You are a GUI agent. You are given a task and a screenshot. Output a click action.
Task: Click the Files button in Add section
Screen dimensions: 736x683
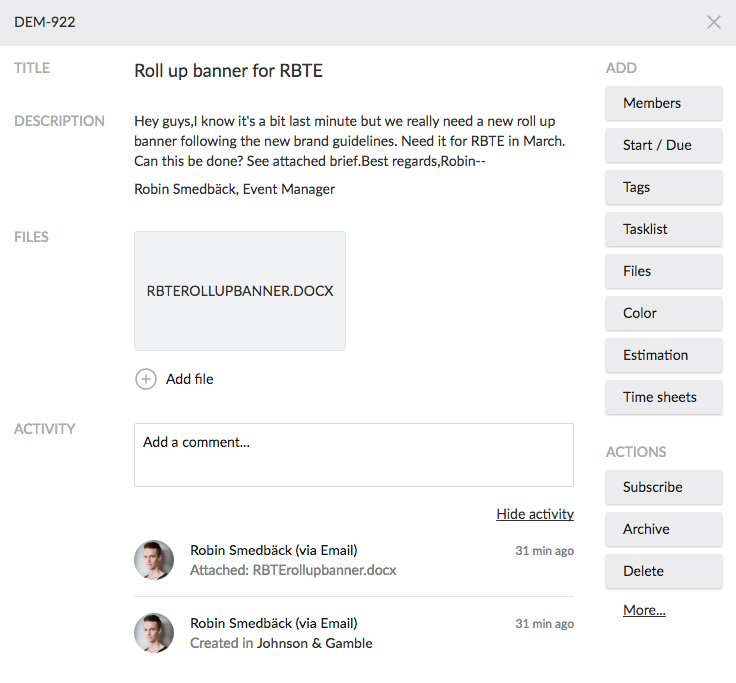663,271
